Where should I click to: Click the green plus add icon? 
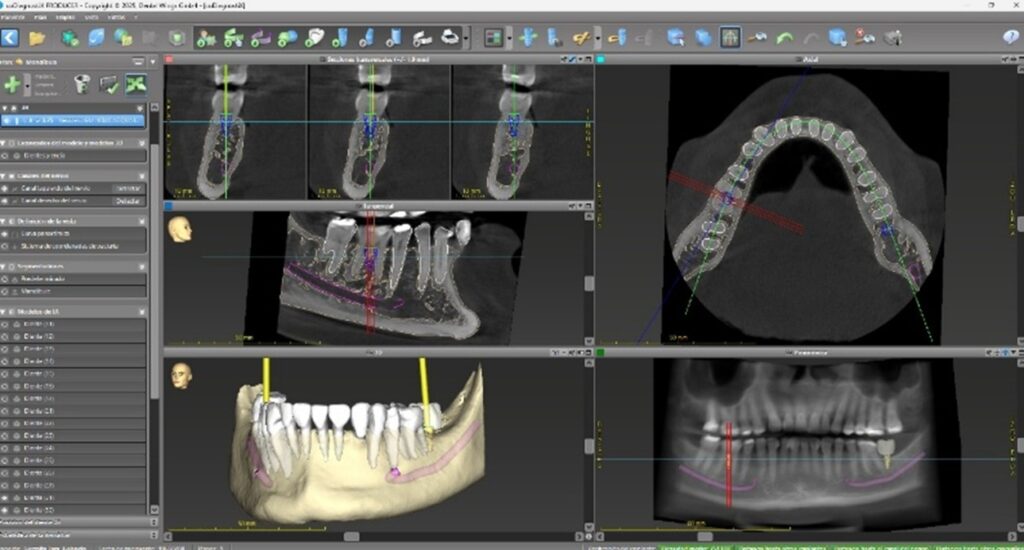(x=11, y=84)
